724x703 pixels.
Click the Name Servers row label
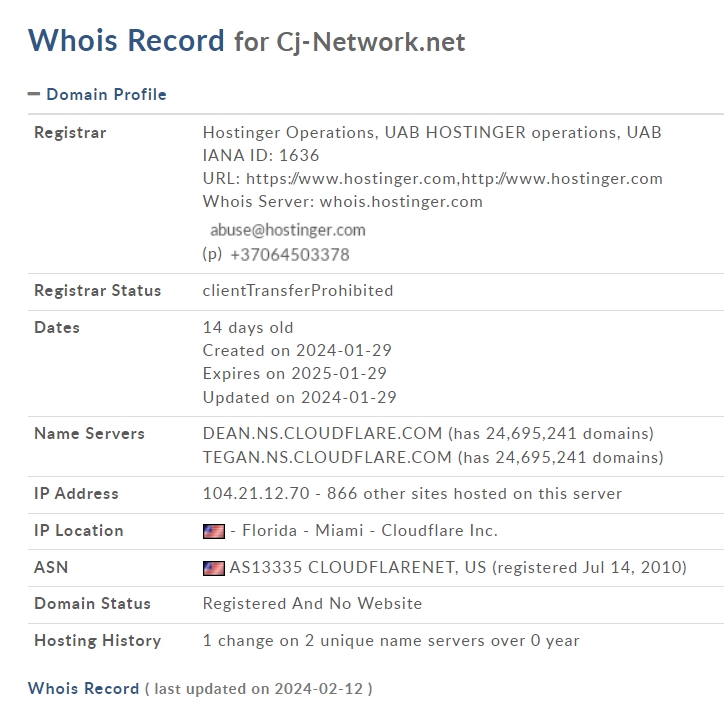(89, 433)
